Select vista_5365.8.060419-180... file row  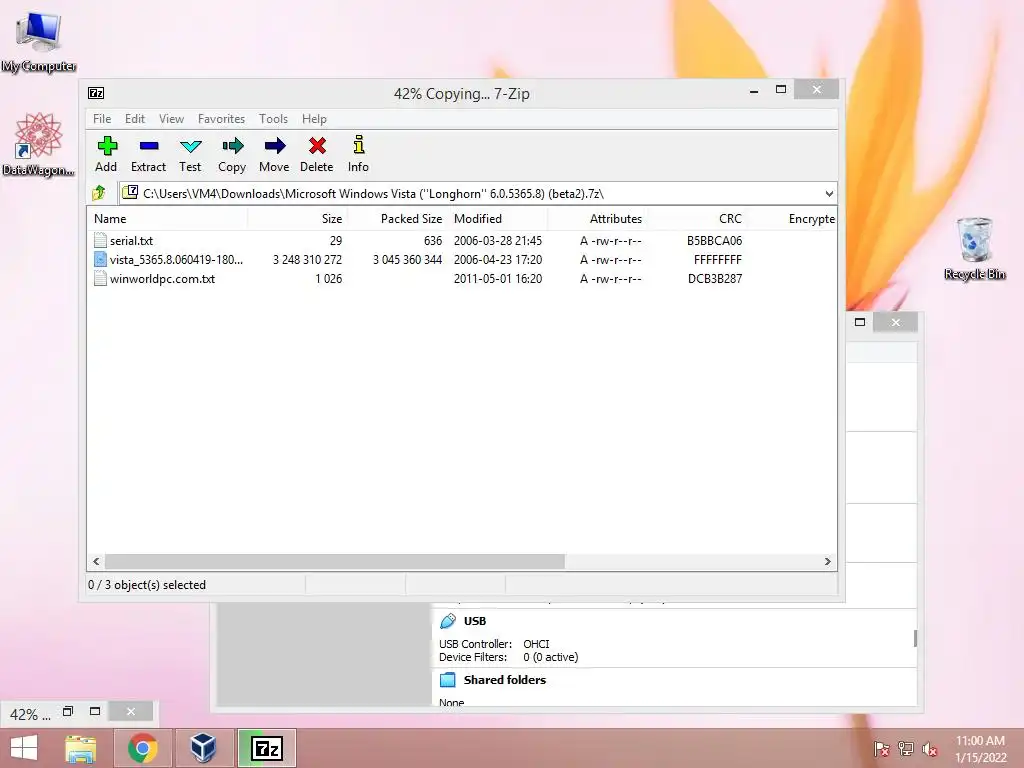point(461,259)
